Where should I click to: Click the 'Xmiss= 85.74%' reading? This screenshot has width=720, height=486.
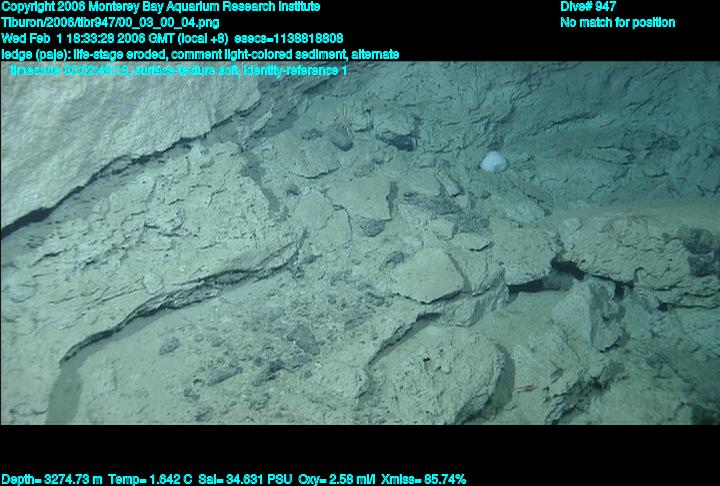423,479
